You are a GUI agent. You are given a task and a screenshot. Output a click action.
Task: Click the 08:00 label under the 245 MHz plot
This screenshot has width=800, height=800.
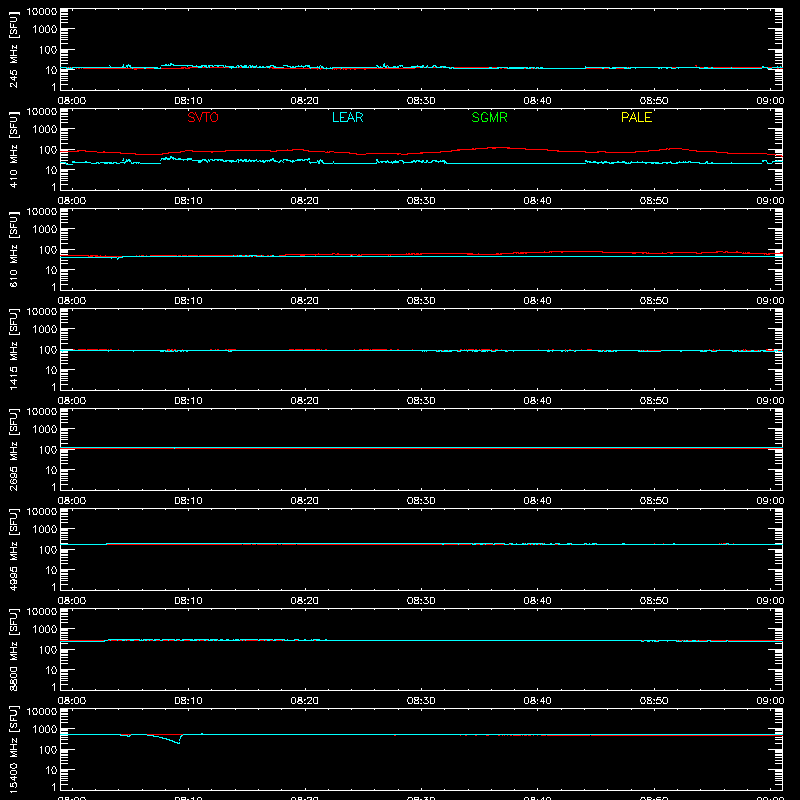click(72, 101)
